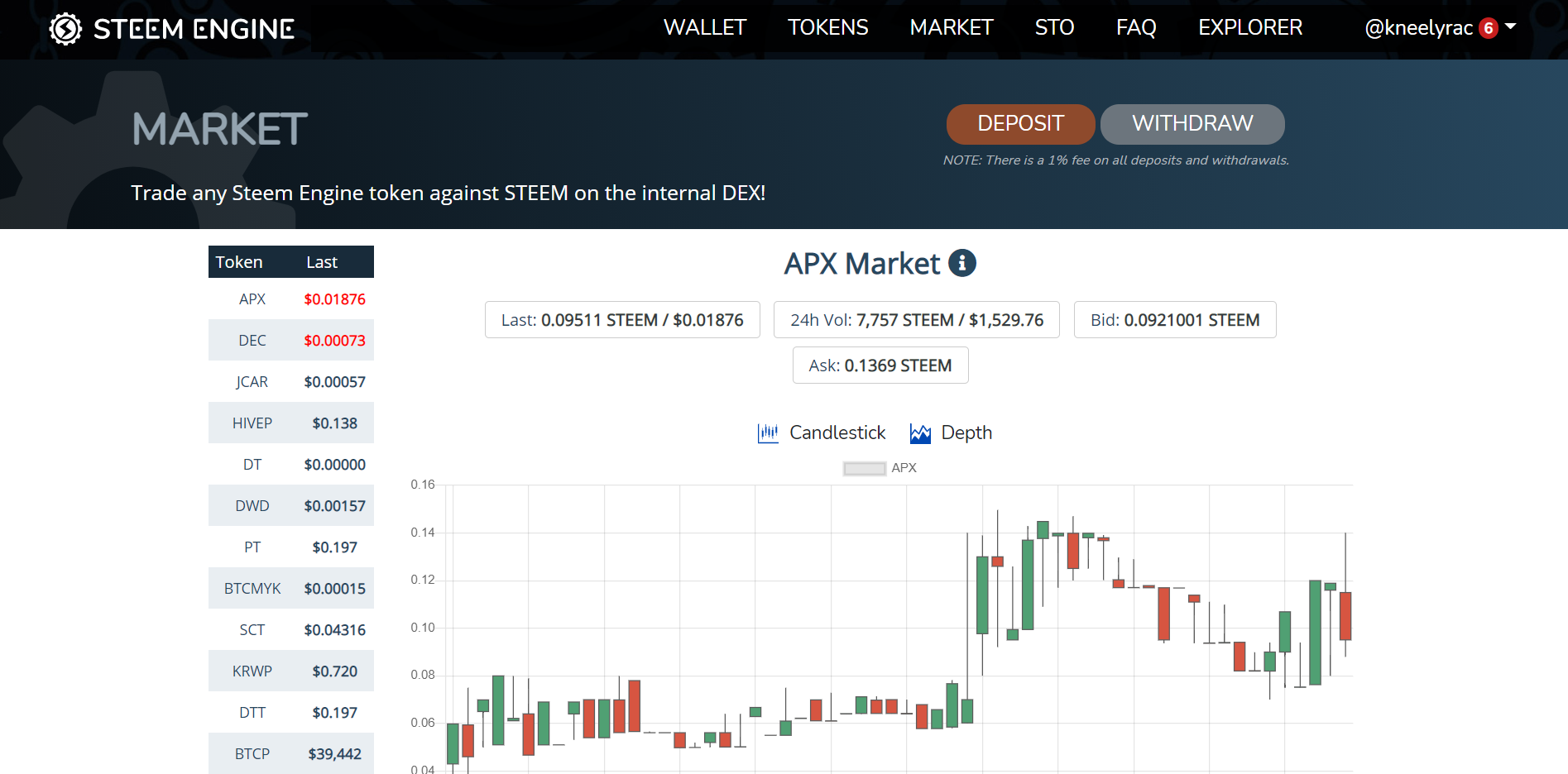Screen dimensions: 1568x774
Task: Open the FAQ page
Action: click(x=1136, y=27)
